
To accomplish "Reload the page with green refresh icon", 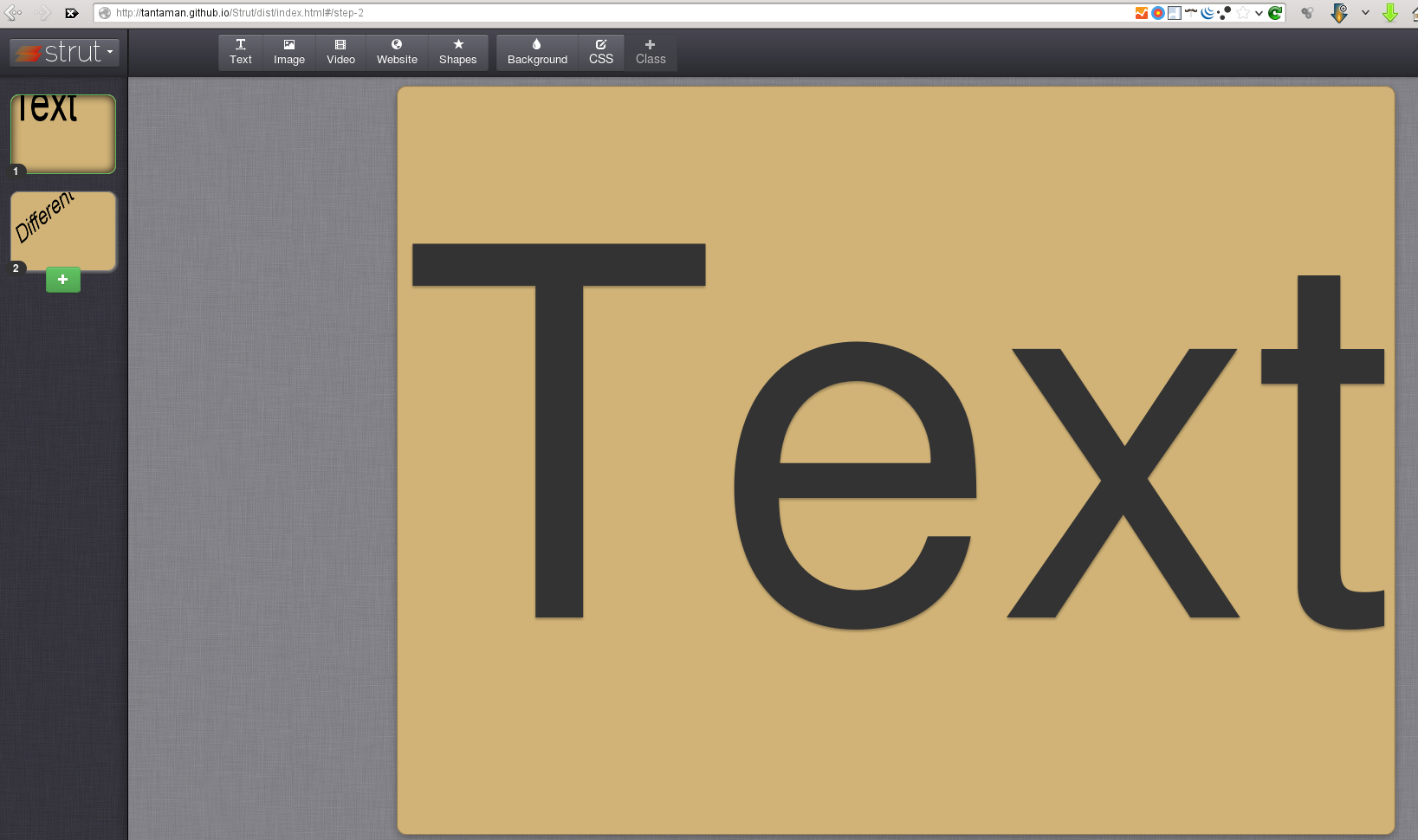I will tap(1275, 13).
